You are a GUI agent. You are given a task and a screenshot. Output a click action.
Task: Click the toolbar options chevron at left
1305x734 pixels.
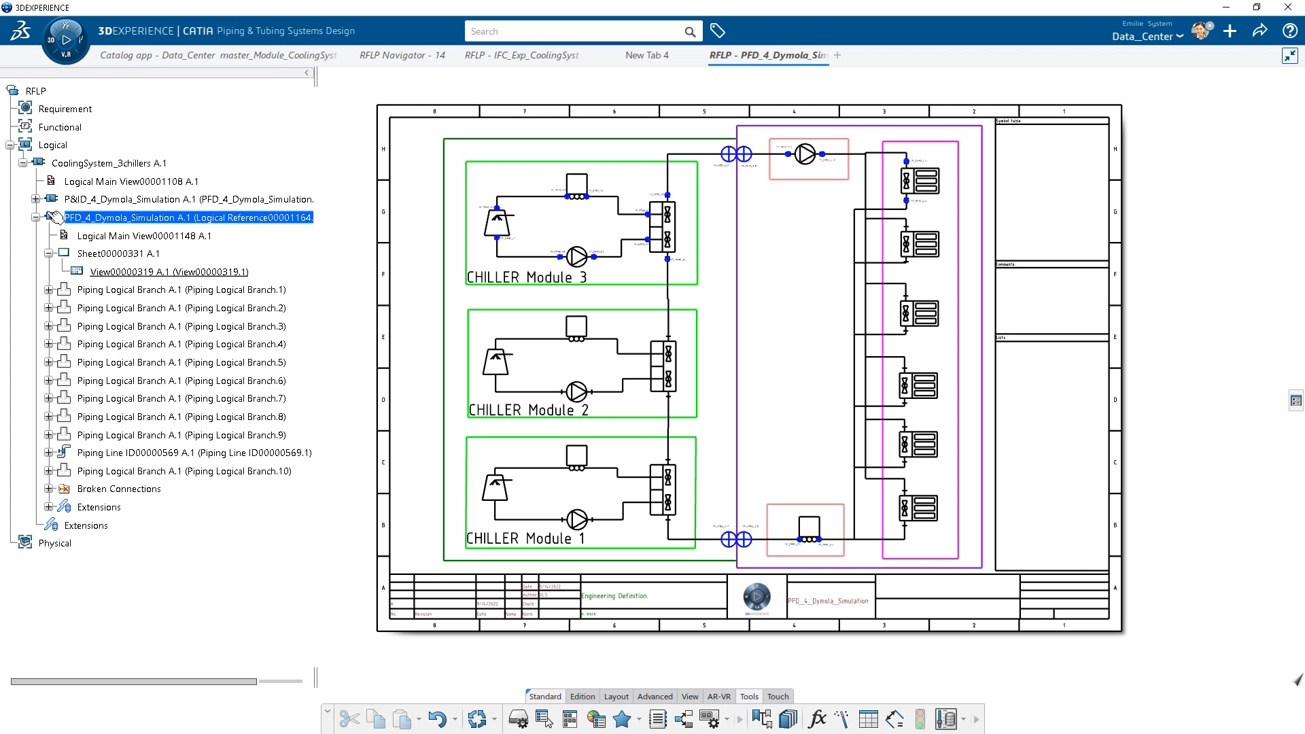click(x=327, y=712)
